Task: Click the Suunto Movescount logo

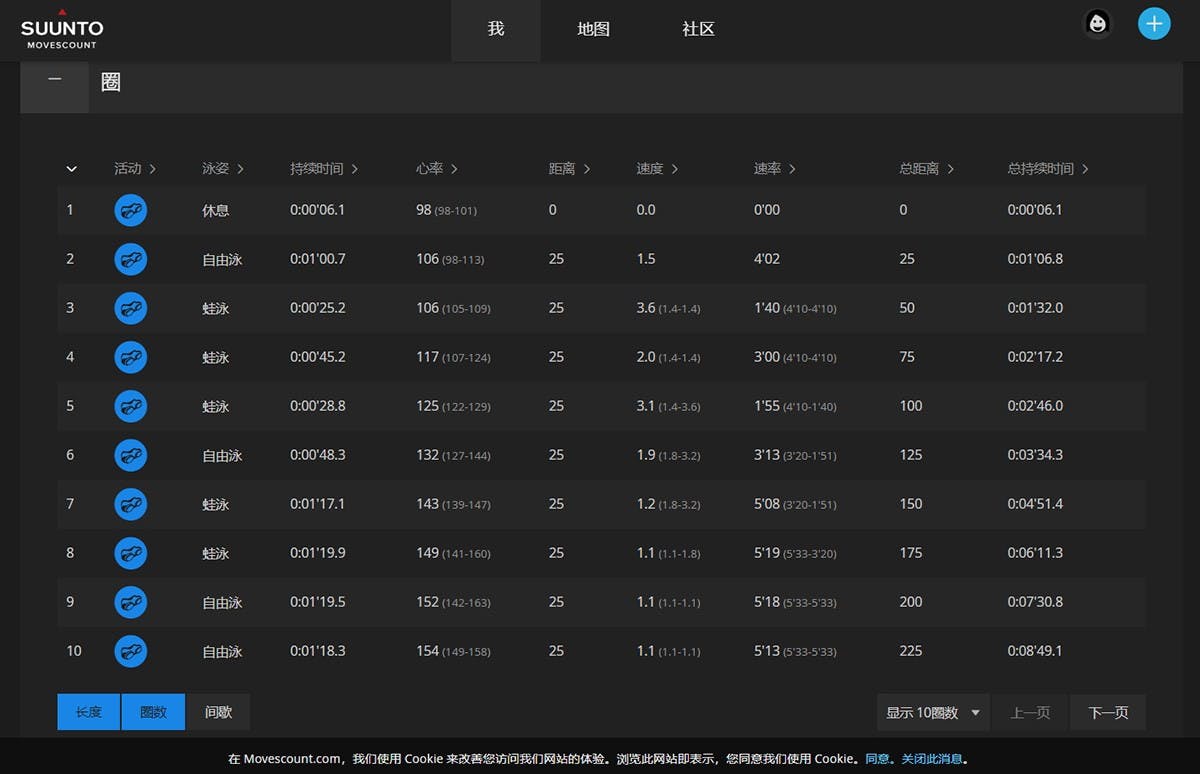Action: click(62, 30)
